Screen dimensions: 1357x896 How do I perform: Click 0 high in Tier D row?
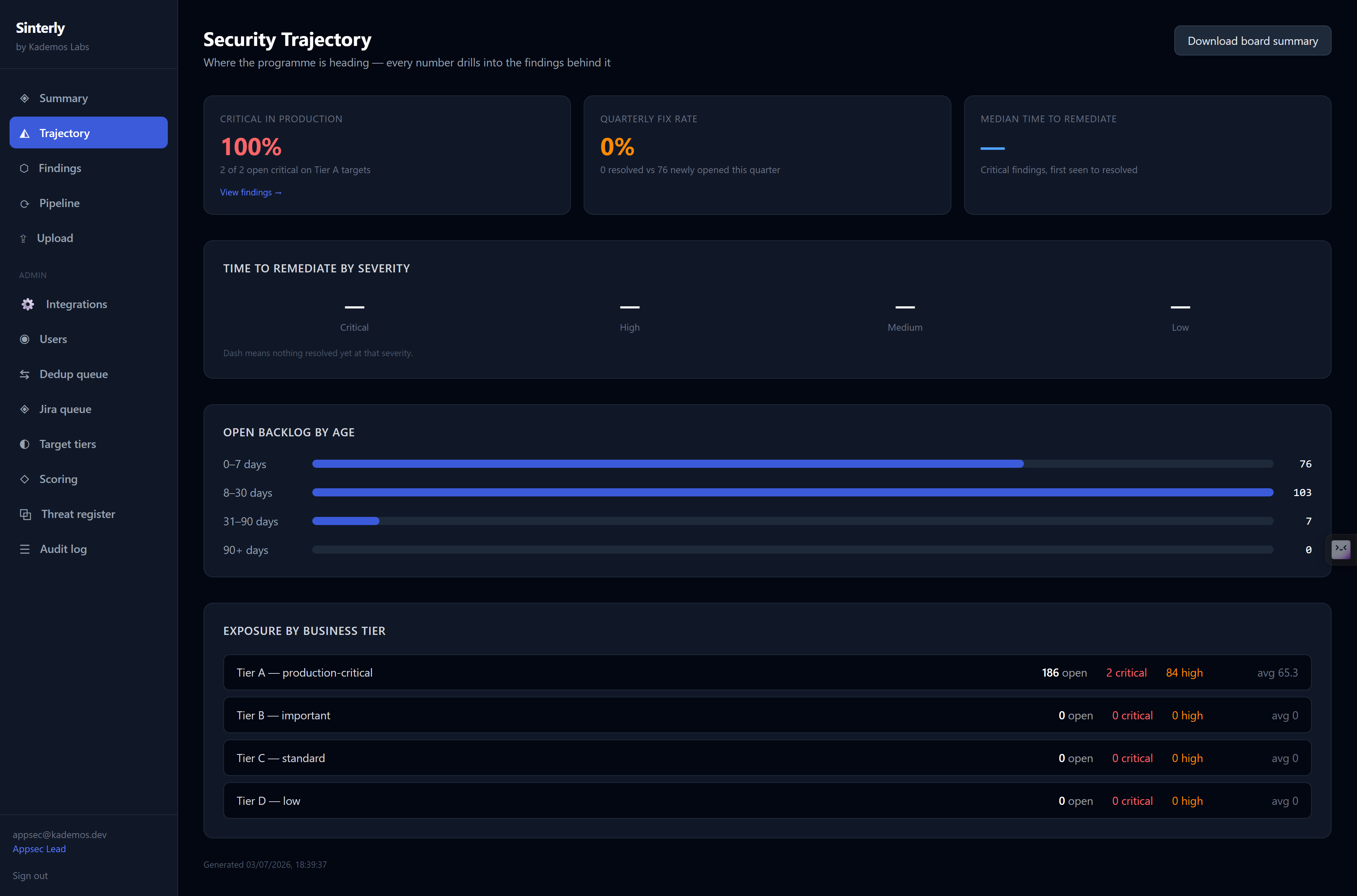[x=1187, y=801]
